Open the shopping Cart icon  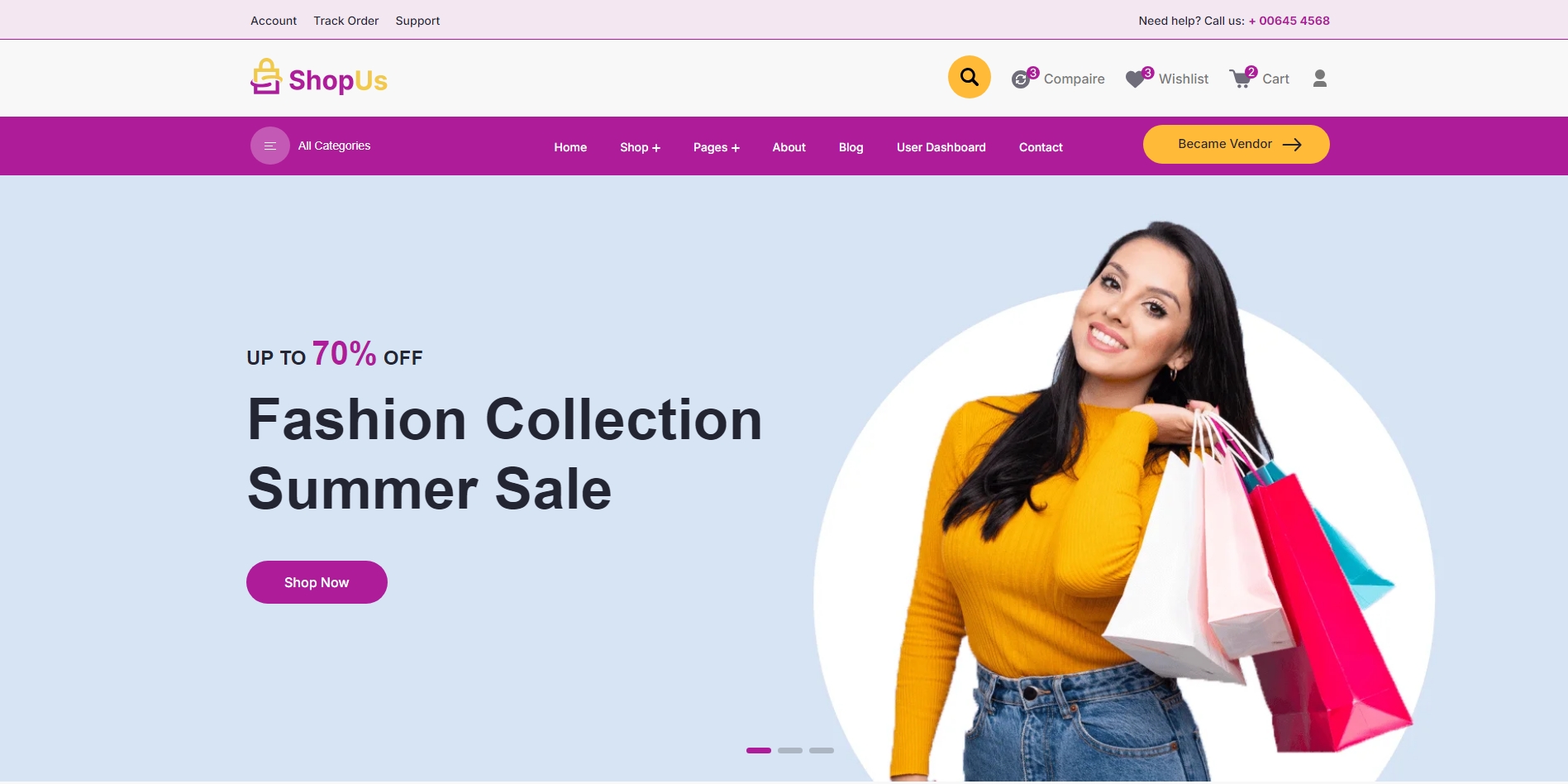[1241, 79]
